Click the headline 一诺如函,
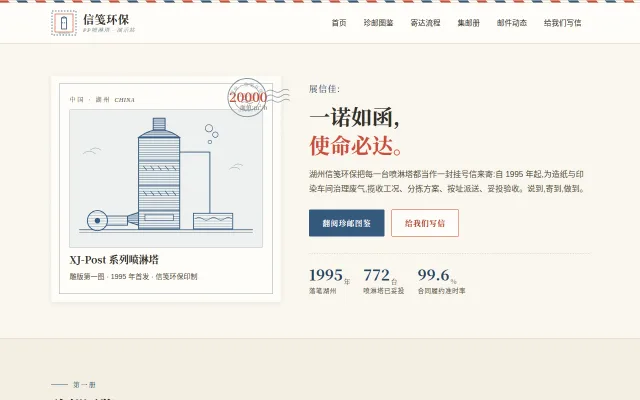 pos(354,117)
